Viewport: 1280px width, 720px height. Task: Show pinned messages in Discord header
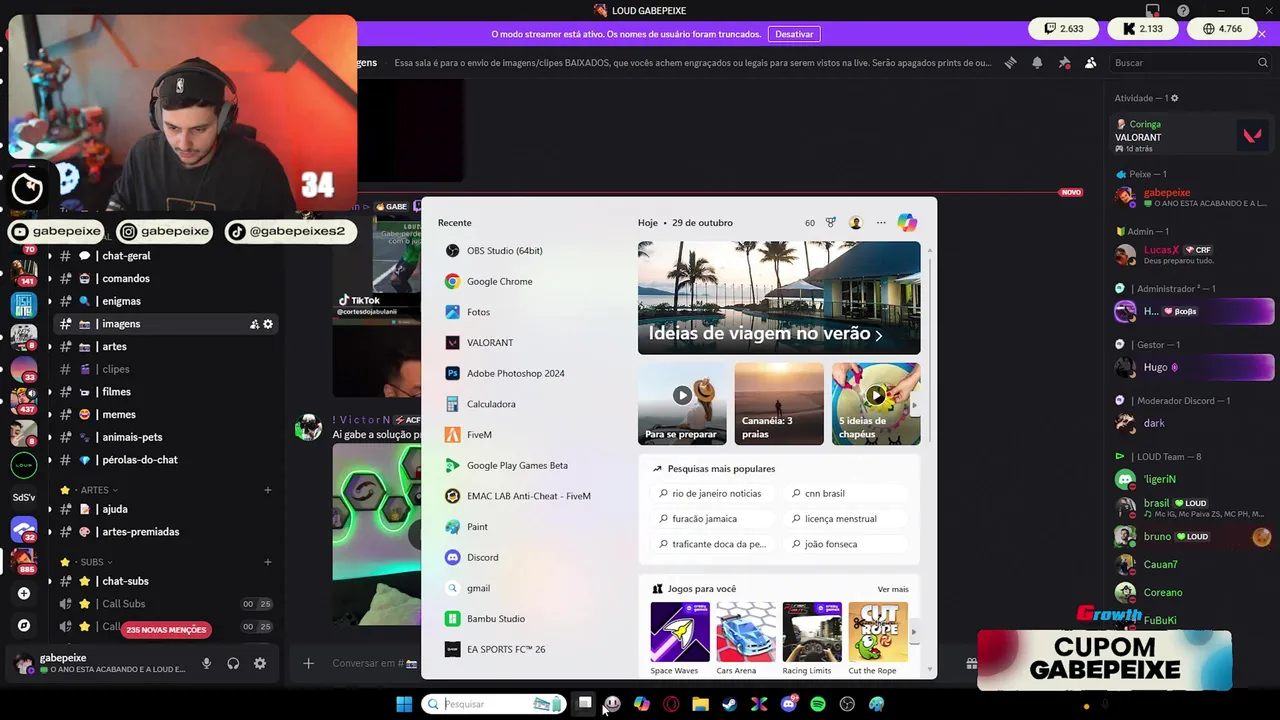[x=1064, y=62]
